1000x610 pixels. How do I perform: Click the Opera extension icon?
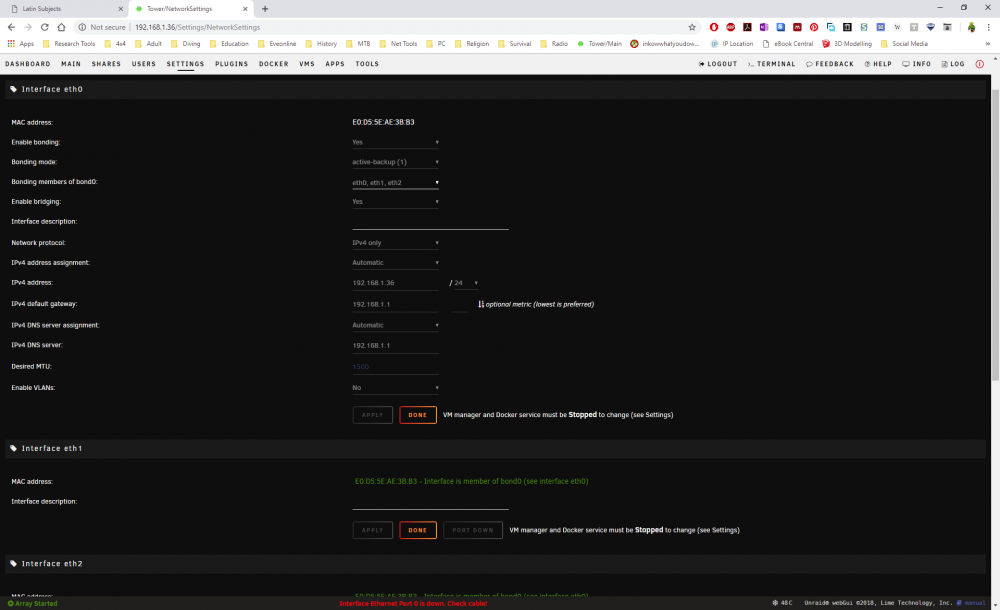point(714,27)
